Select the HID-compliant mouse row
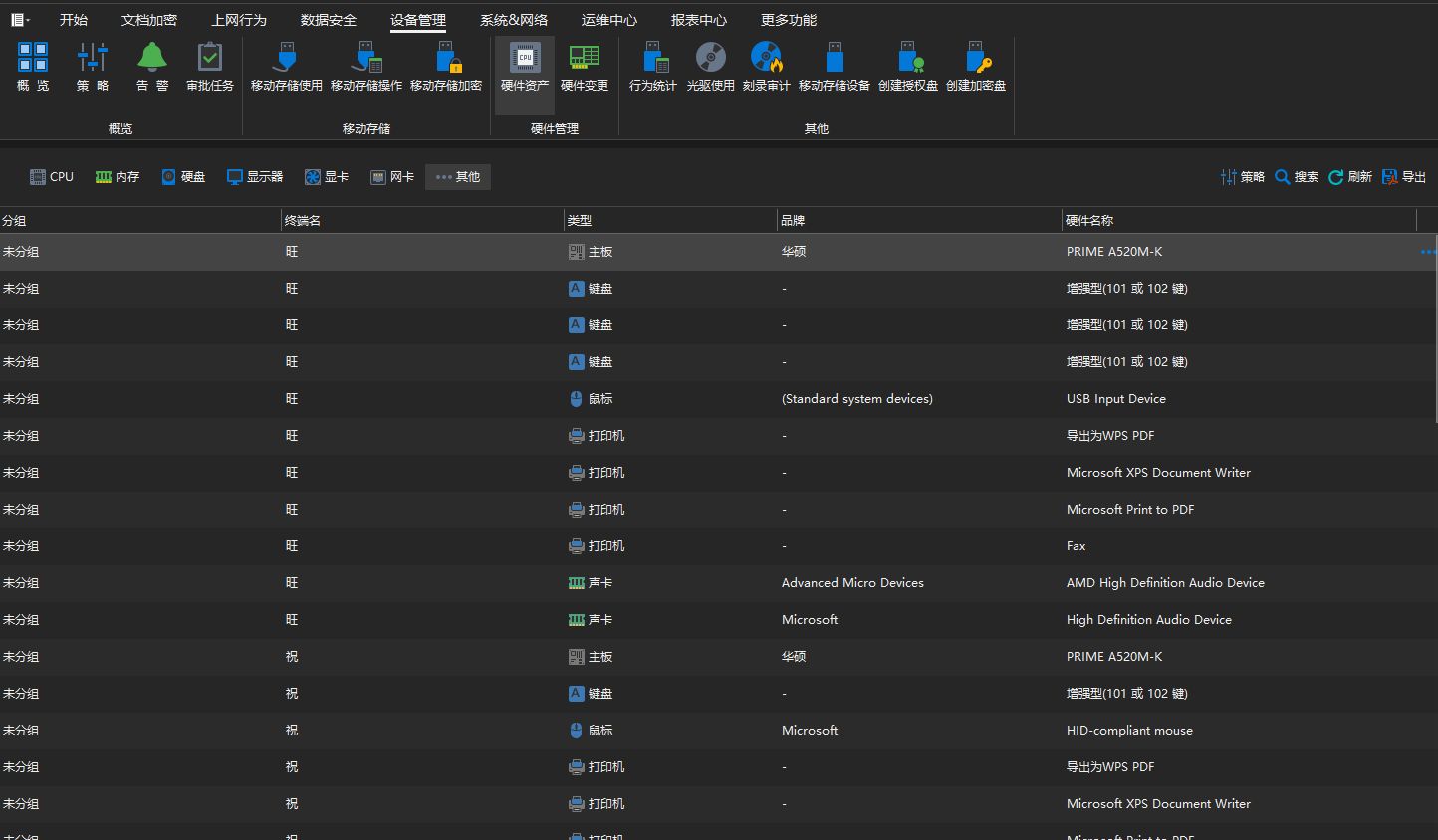This screenshot has width=1438, height=840. tap(719, 731)
